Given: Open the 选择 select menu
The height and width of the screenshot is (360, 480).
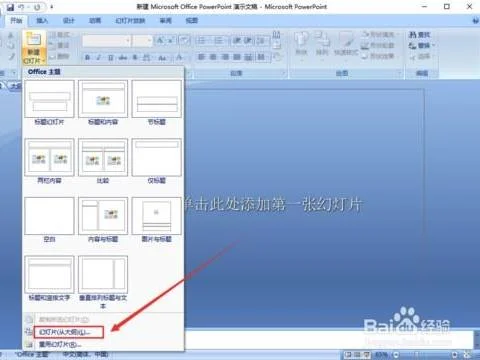Looking at the screenshot, I should click(421, 56).
